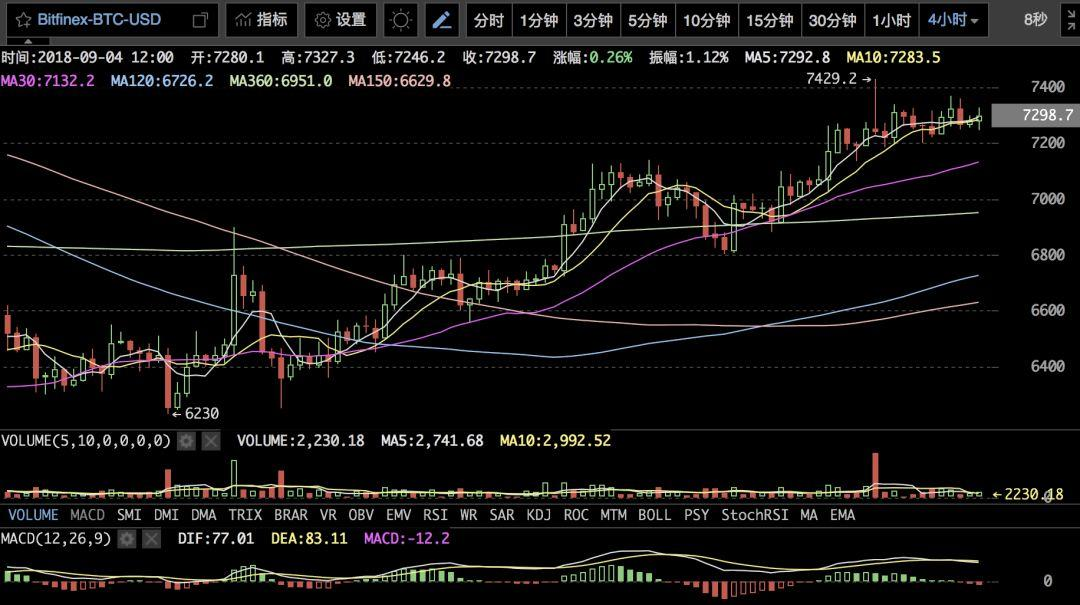
Task: Open the 指标 indicators menu
Action: point(261,20)
